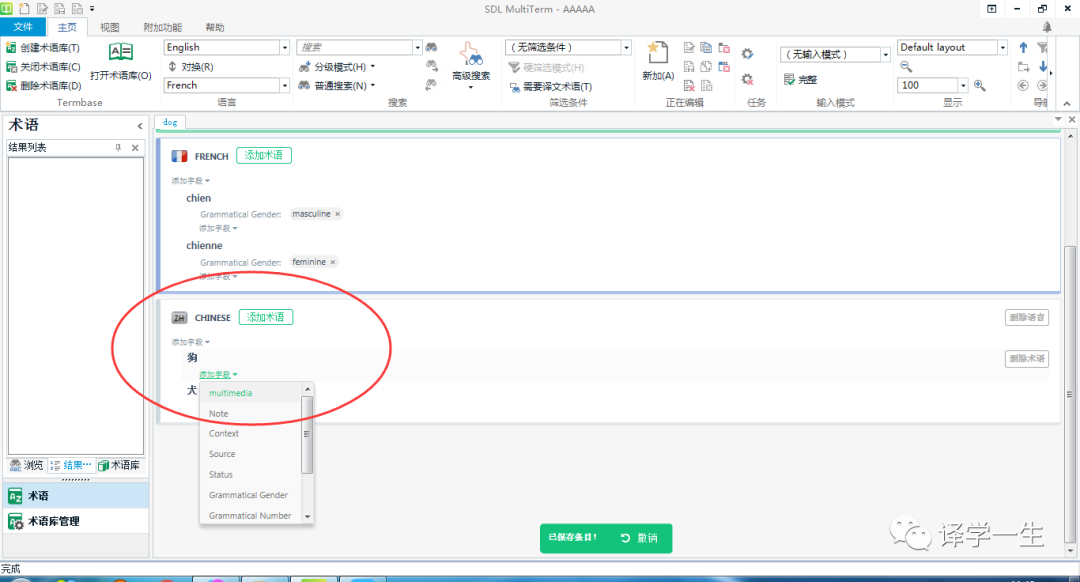Viewport: 1080px width, 582px height.
Task: Choose Grammatical Gender in the field list
Action: (251, 495)
